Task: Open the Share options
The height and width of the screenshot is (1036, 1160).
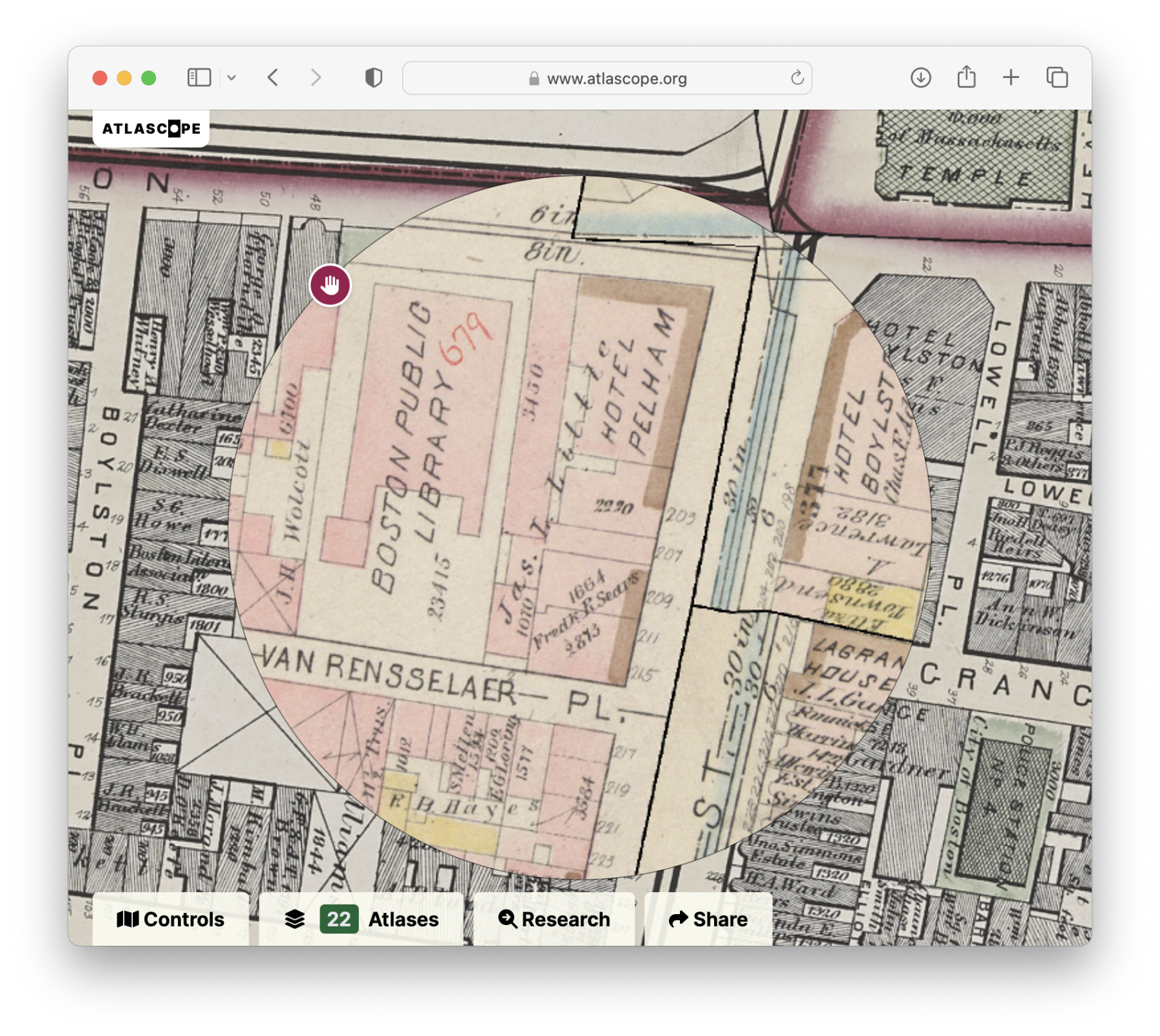Action: [x=708, y=919]
